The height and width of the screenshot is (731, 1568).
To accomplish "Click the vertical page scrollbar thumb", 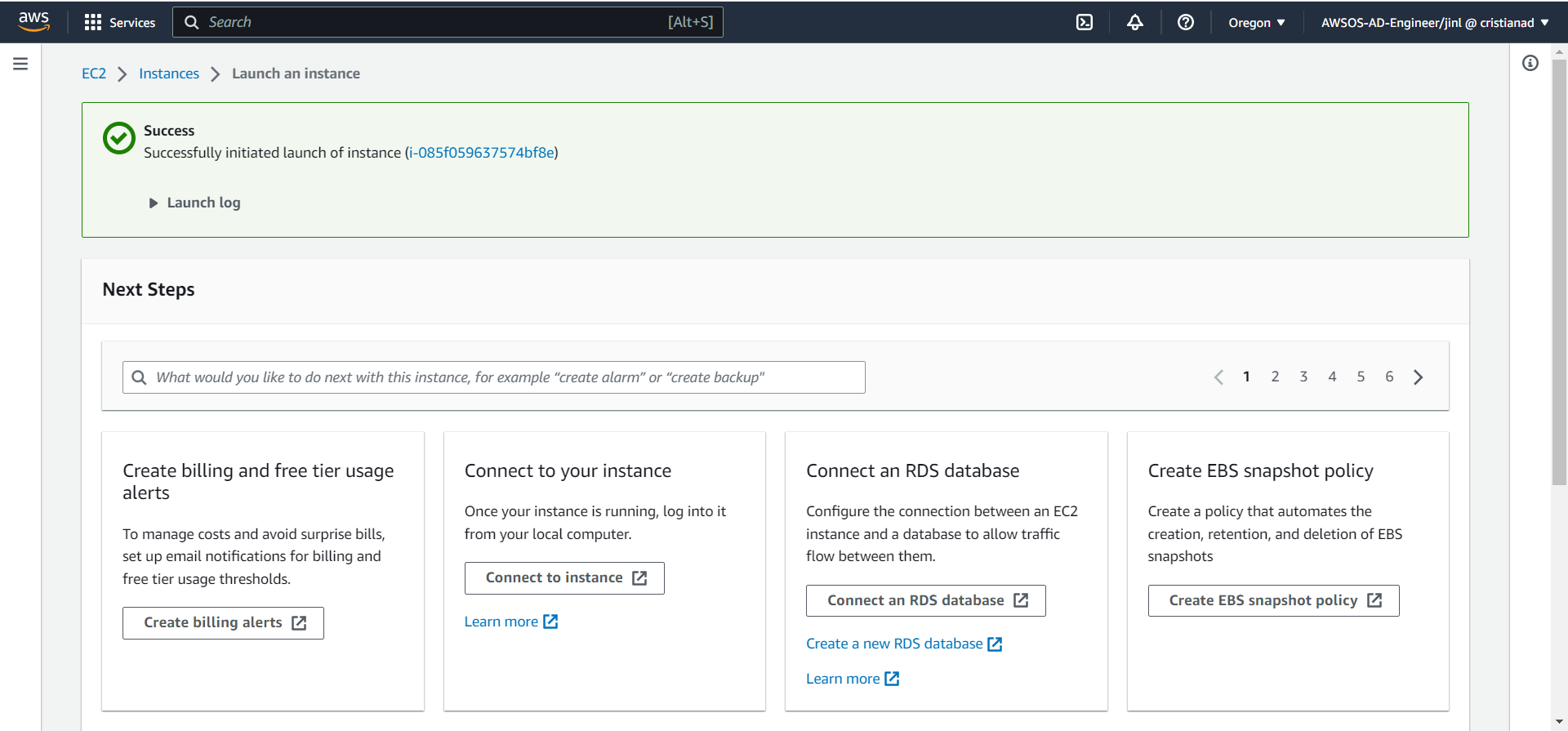I will pos(1559,272).
